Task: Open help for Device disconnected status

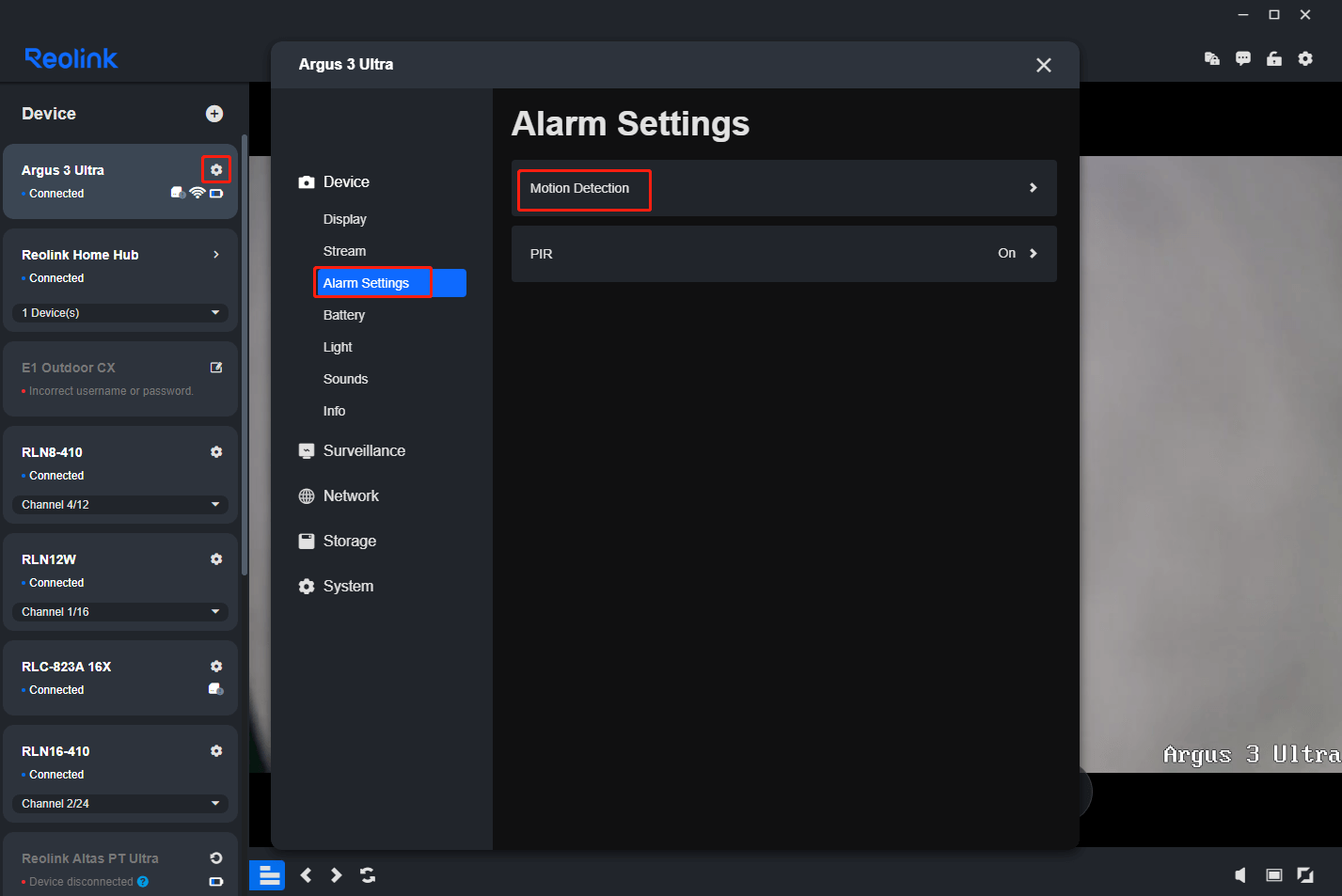Action: pyautogui.click(x=143, y=882)
